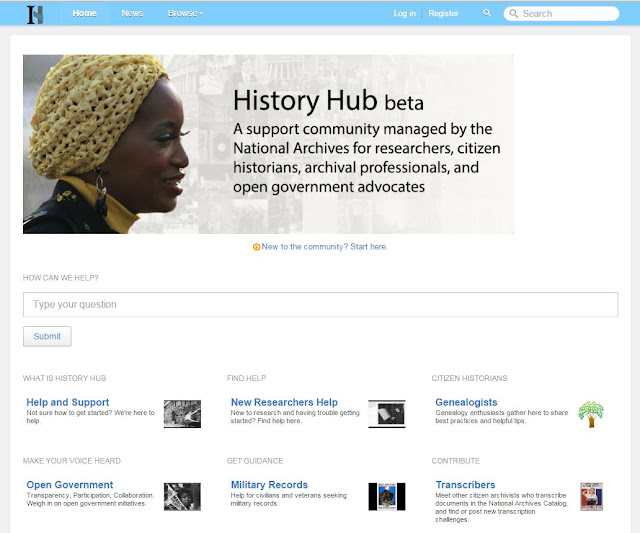Click the Genealogists tree icon
This screenshot has width=640, height=533.
591,414
